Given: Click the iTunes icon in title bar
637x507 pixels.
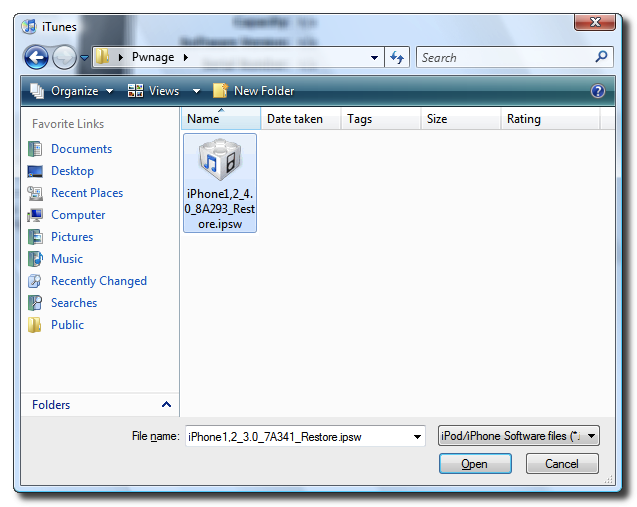Looking at the screenshot, I should 29,26.
